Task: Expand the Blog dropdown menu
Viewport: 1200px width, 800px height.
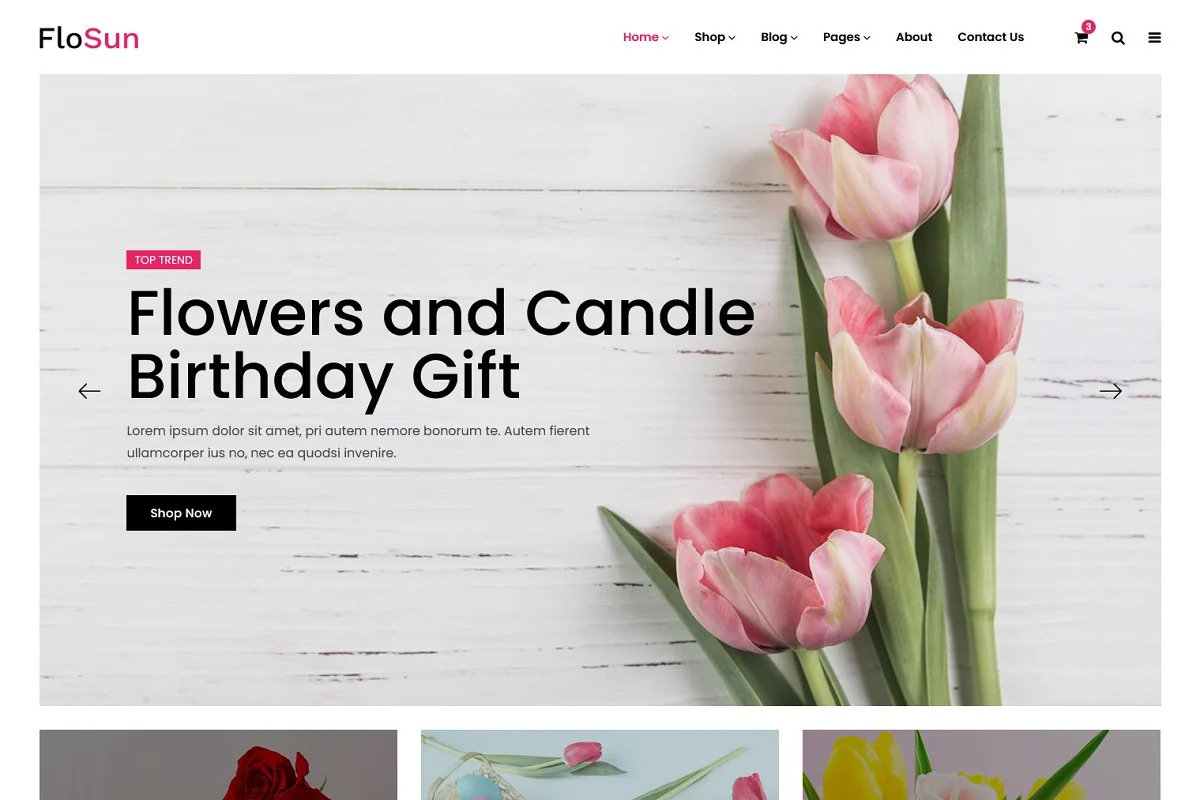Action: point(779,37)
